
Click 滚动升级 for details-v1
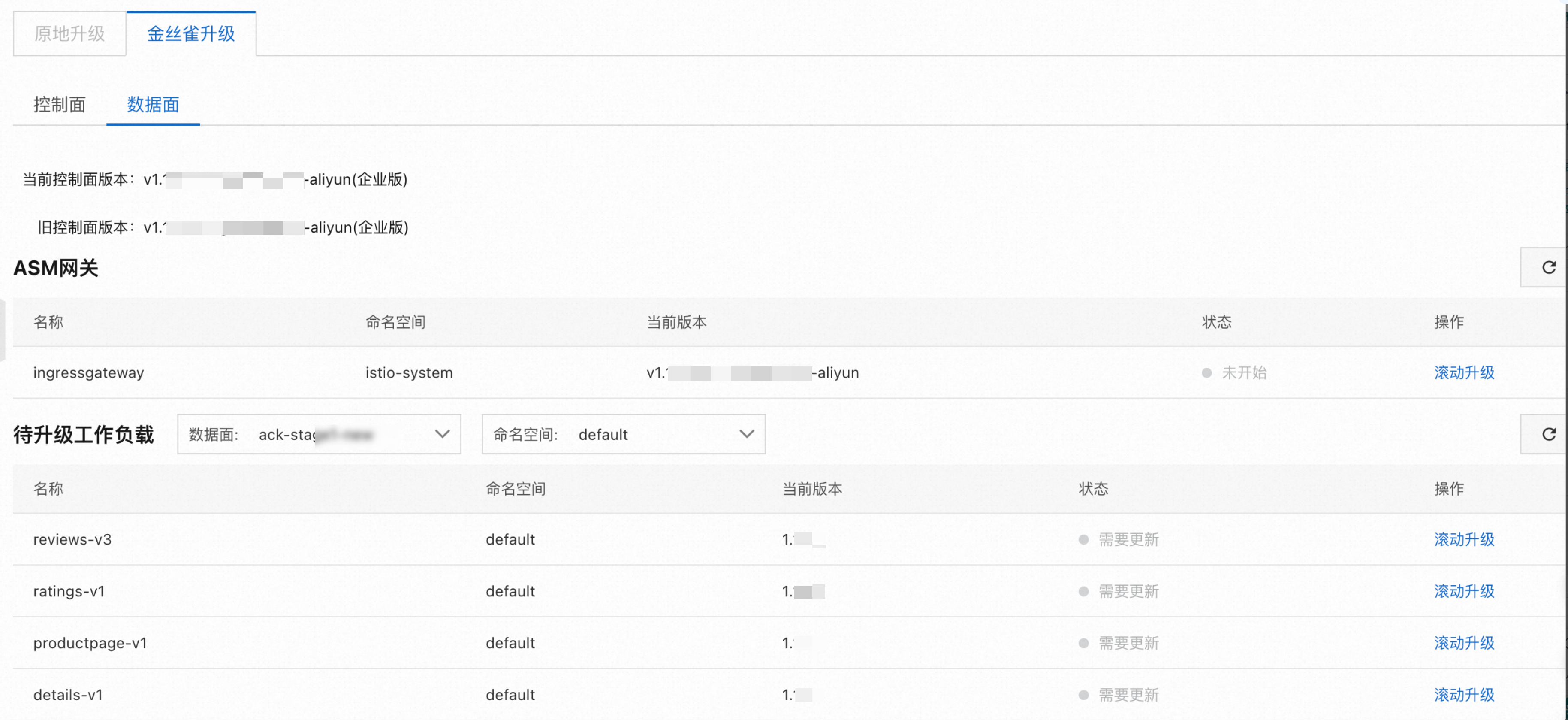(x=1464, y=694)
